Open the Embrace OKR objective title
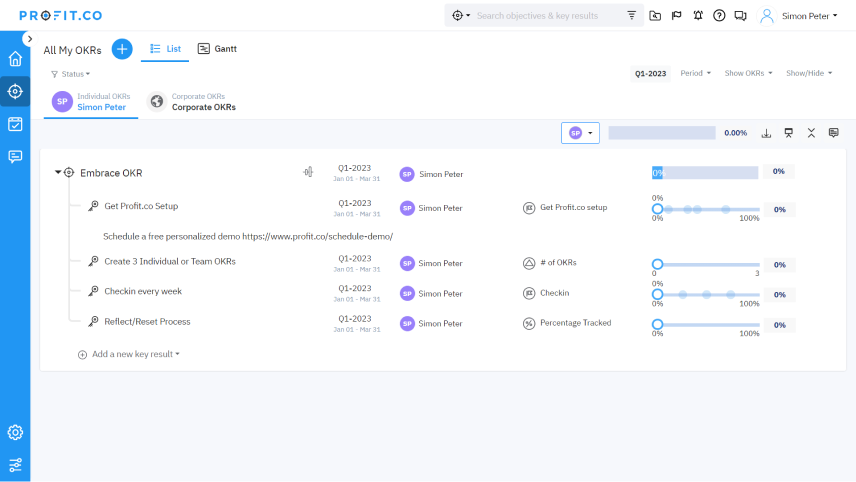Viewport: 856px width, 482px height. [111, 173]
